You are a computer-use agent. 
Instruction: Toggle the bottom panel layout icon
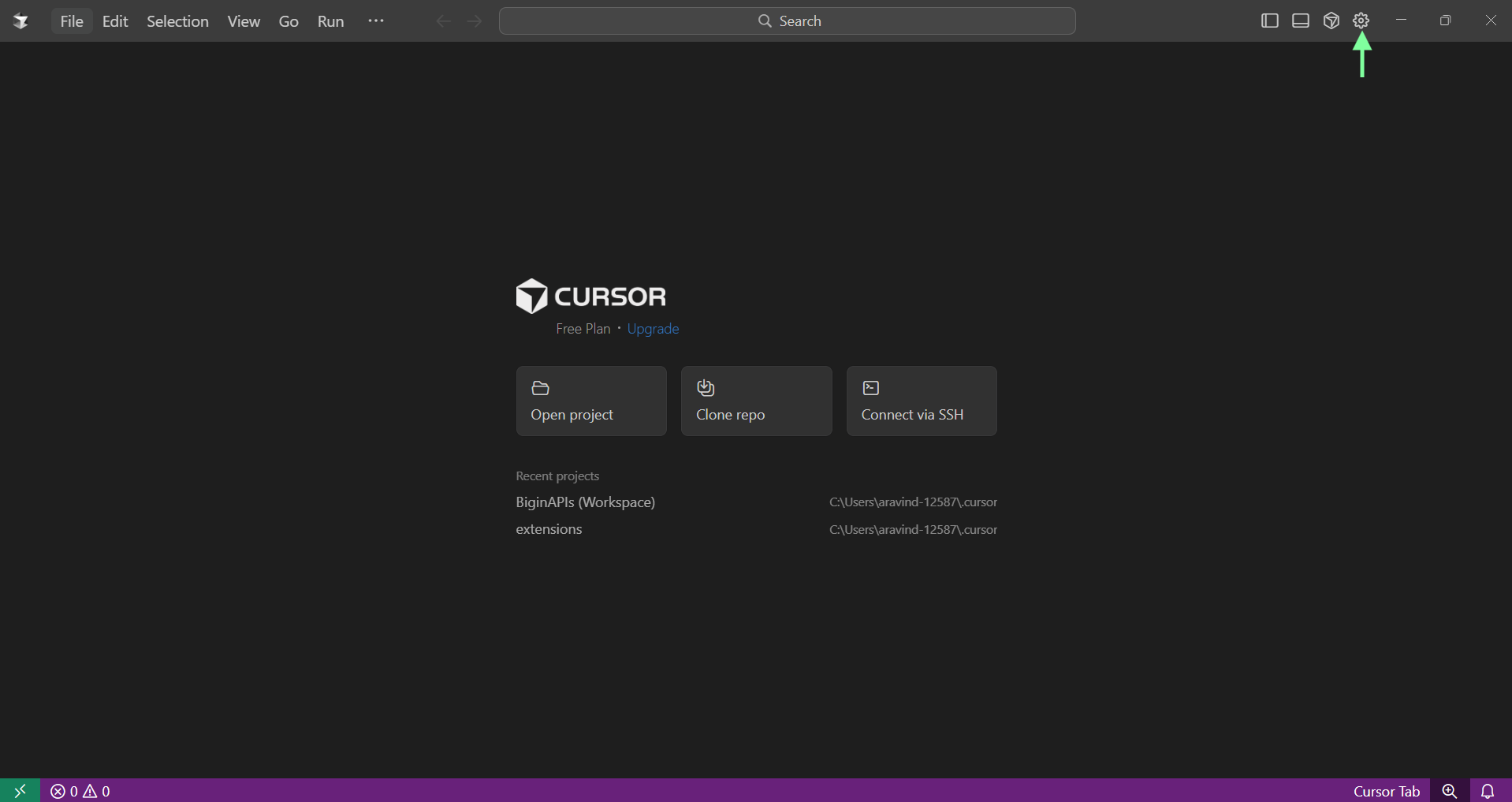pyautogui.click(x=1301, y=21)
